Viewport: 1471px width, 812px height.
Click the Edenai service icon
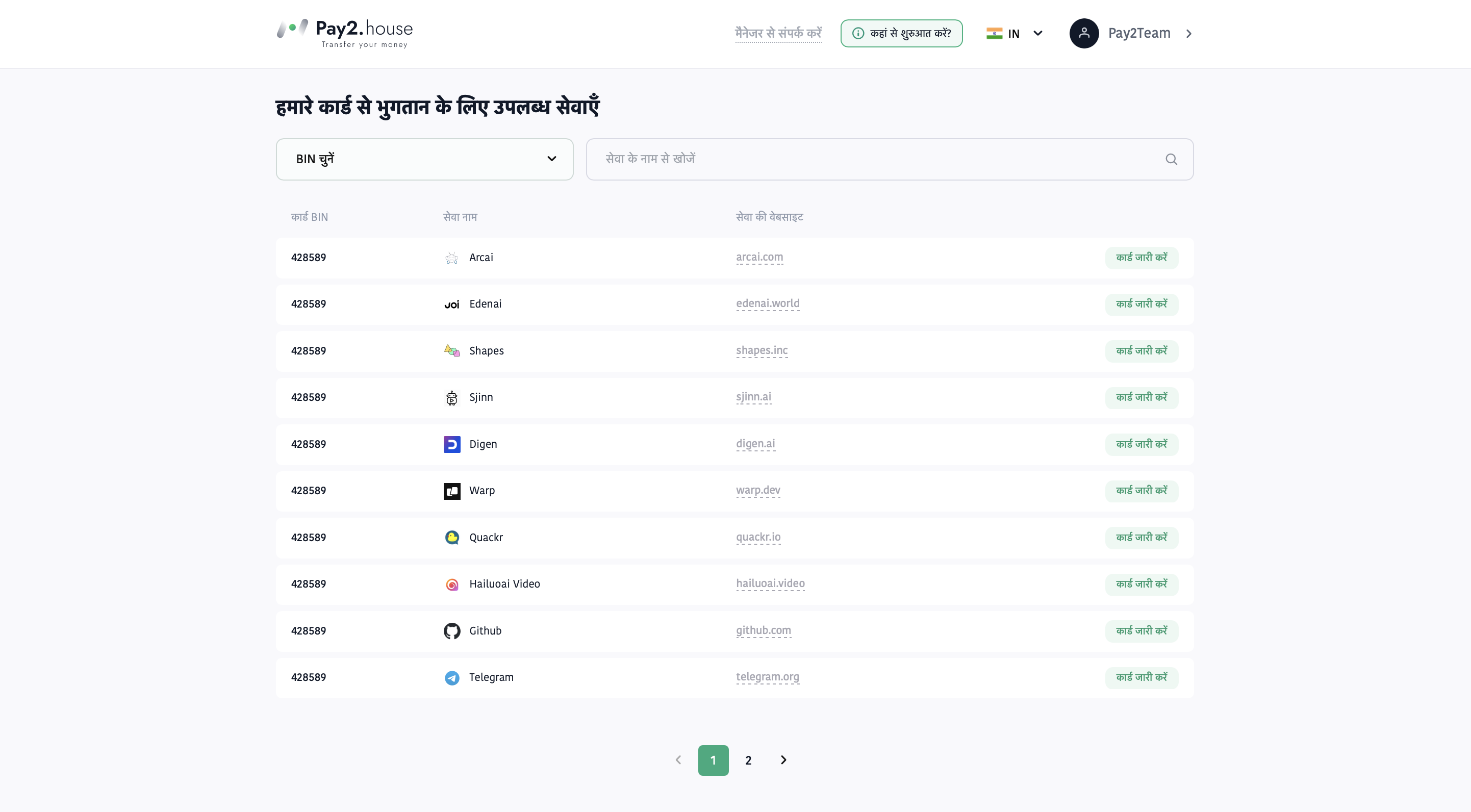coord(452,304)
